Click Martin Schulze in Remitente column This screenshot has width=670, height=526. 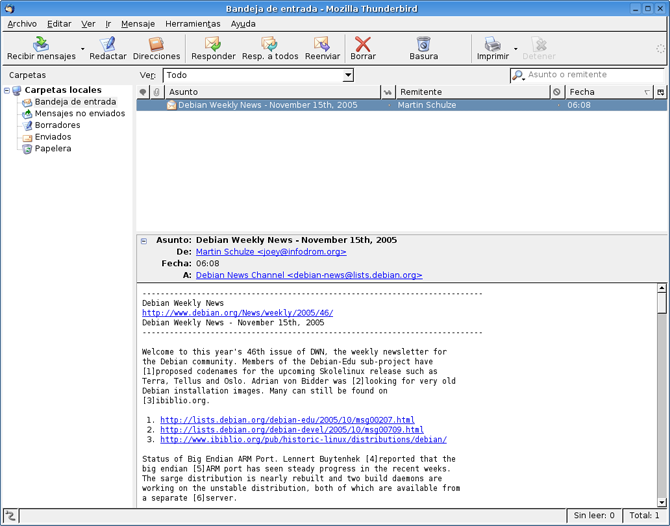[x=426, y=105]
